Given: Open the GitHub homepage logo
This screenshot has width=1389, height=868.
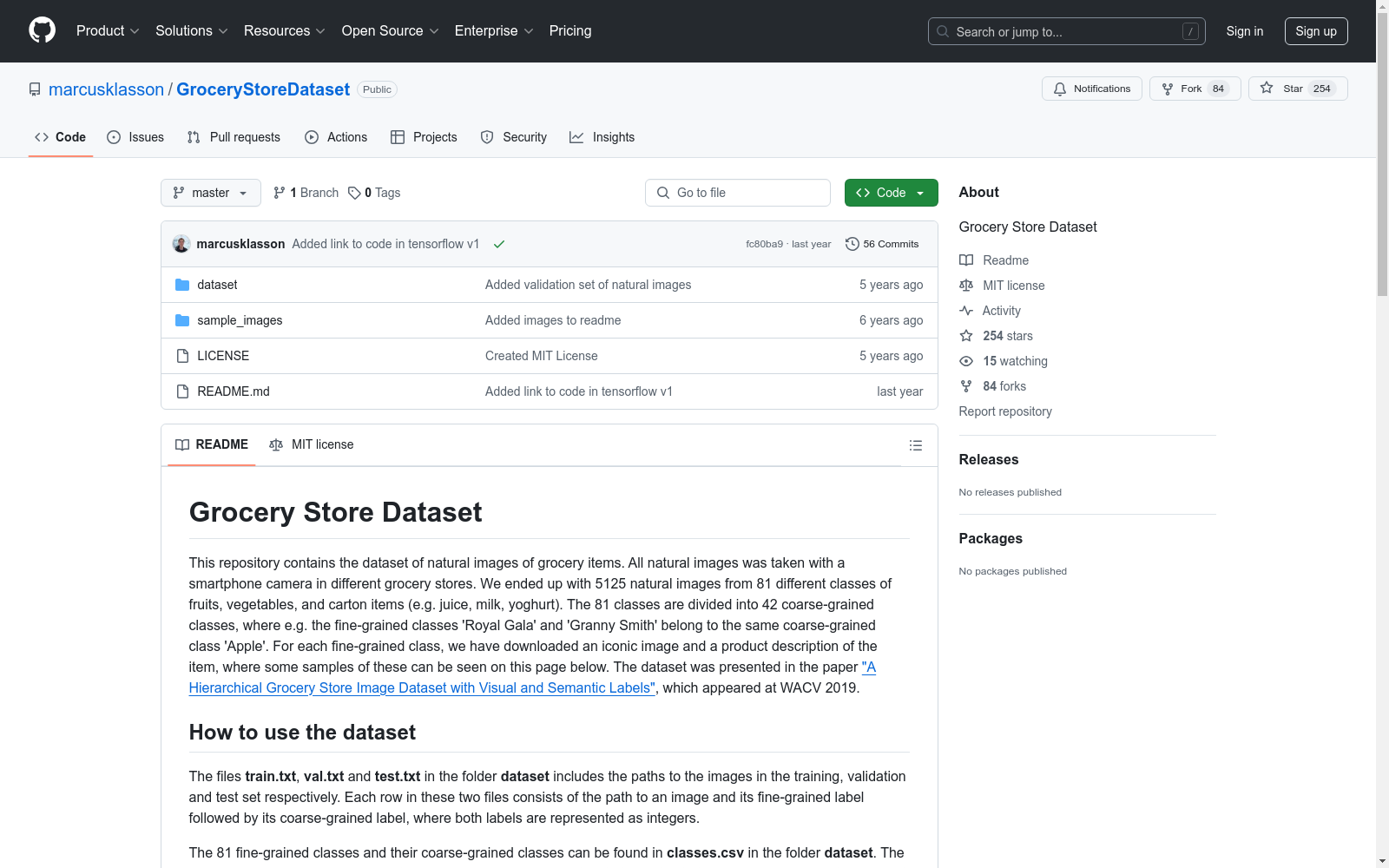Looking at the screenshot, I should 42,30.
